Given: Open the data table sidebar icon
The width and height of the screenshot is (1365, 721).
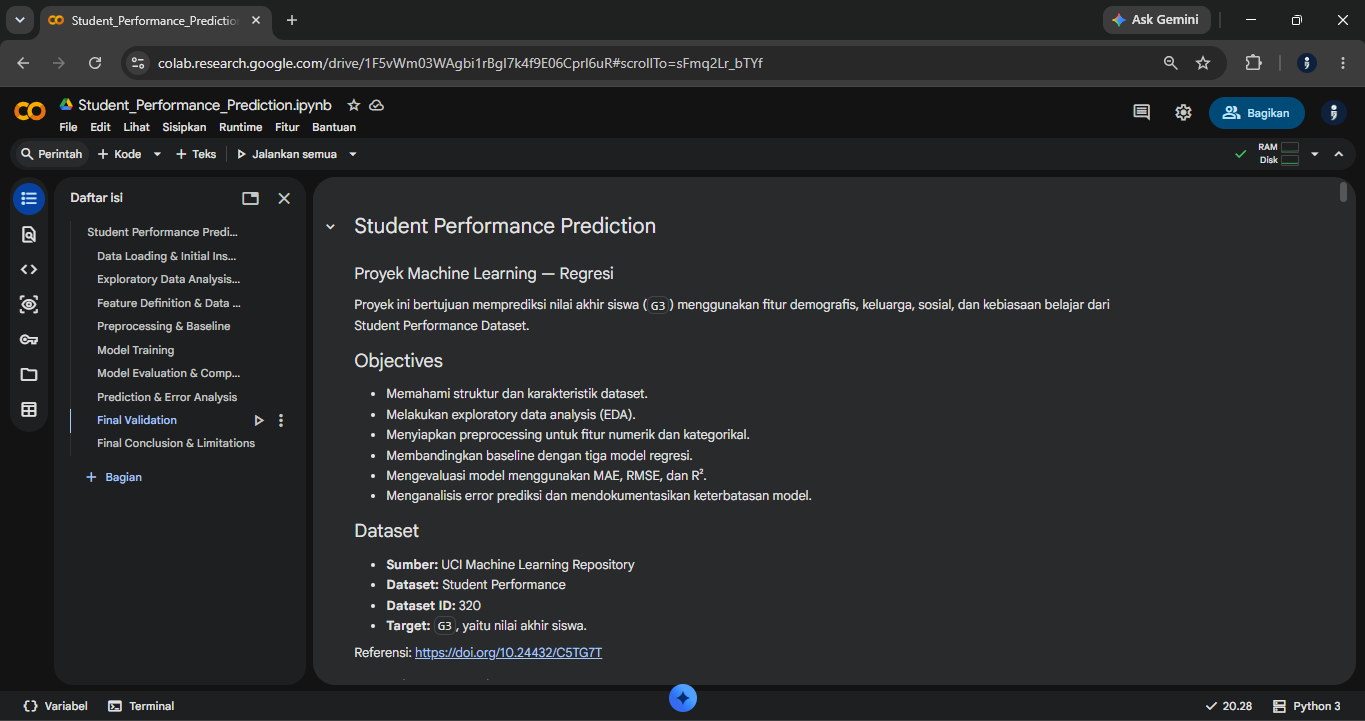Looking at the screenshot, I should point(29,409).
